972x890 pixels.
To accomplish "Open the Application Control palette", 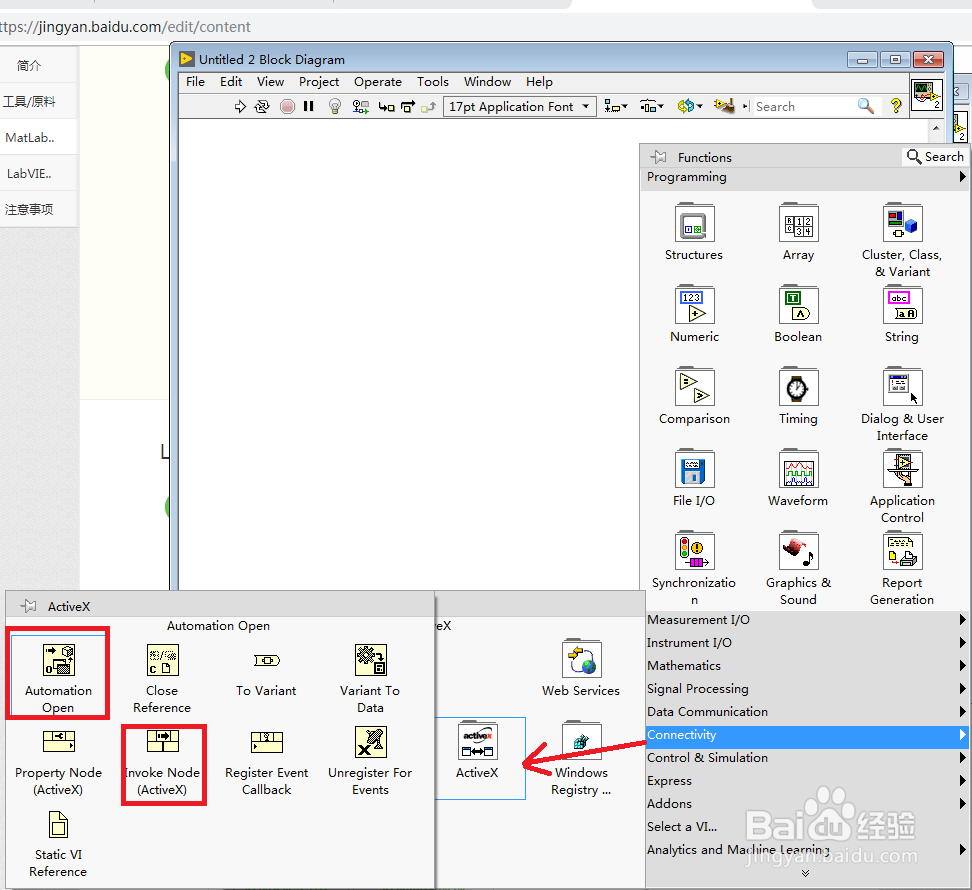I will click(x=902, y=487).
